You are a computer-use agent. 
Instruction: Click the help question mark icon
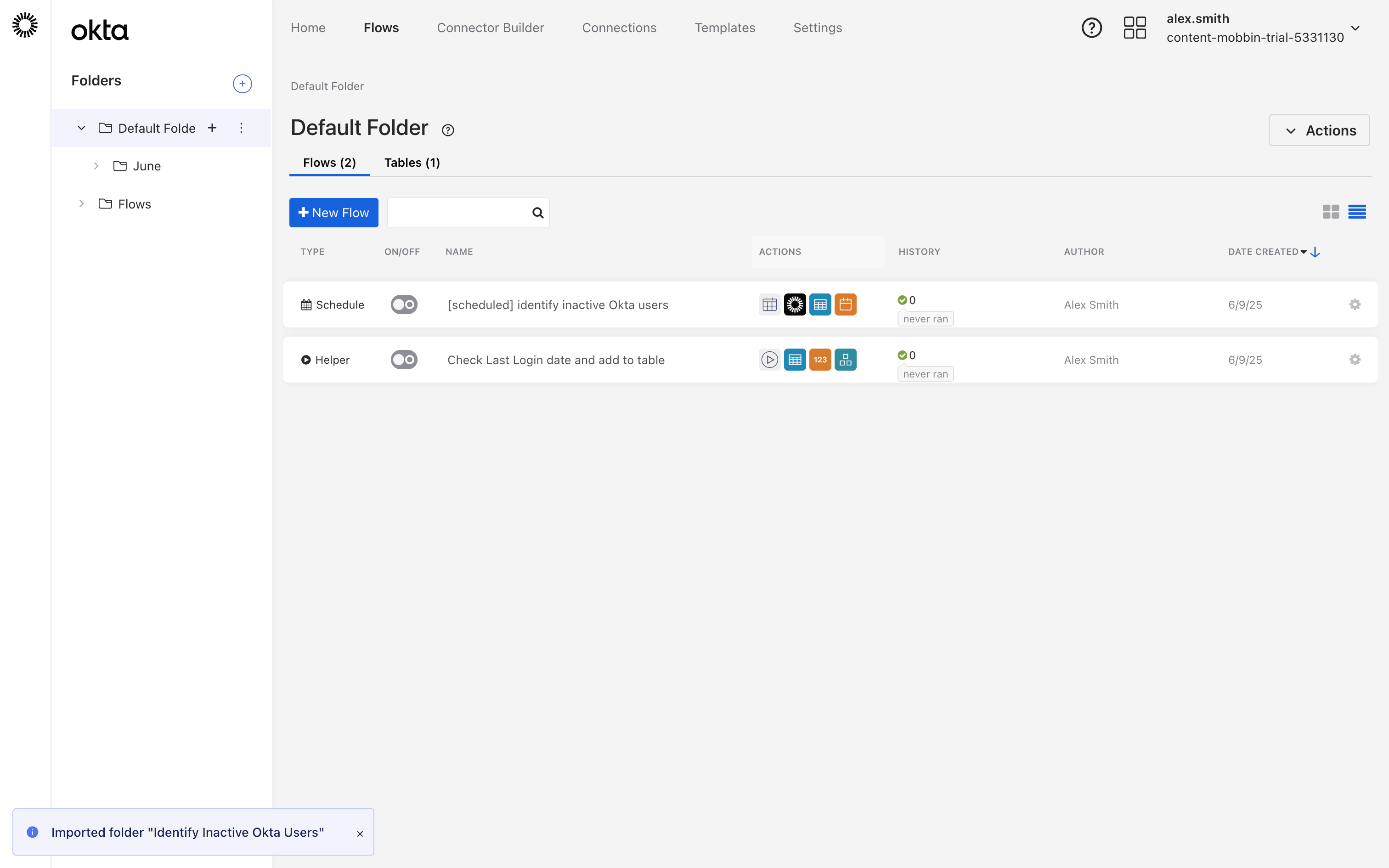click(1091, 28)
